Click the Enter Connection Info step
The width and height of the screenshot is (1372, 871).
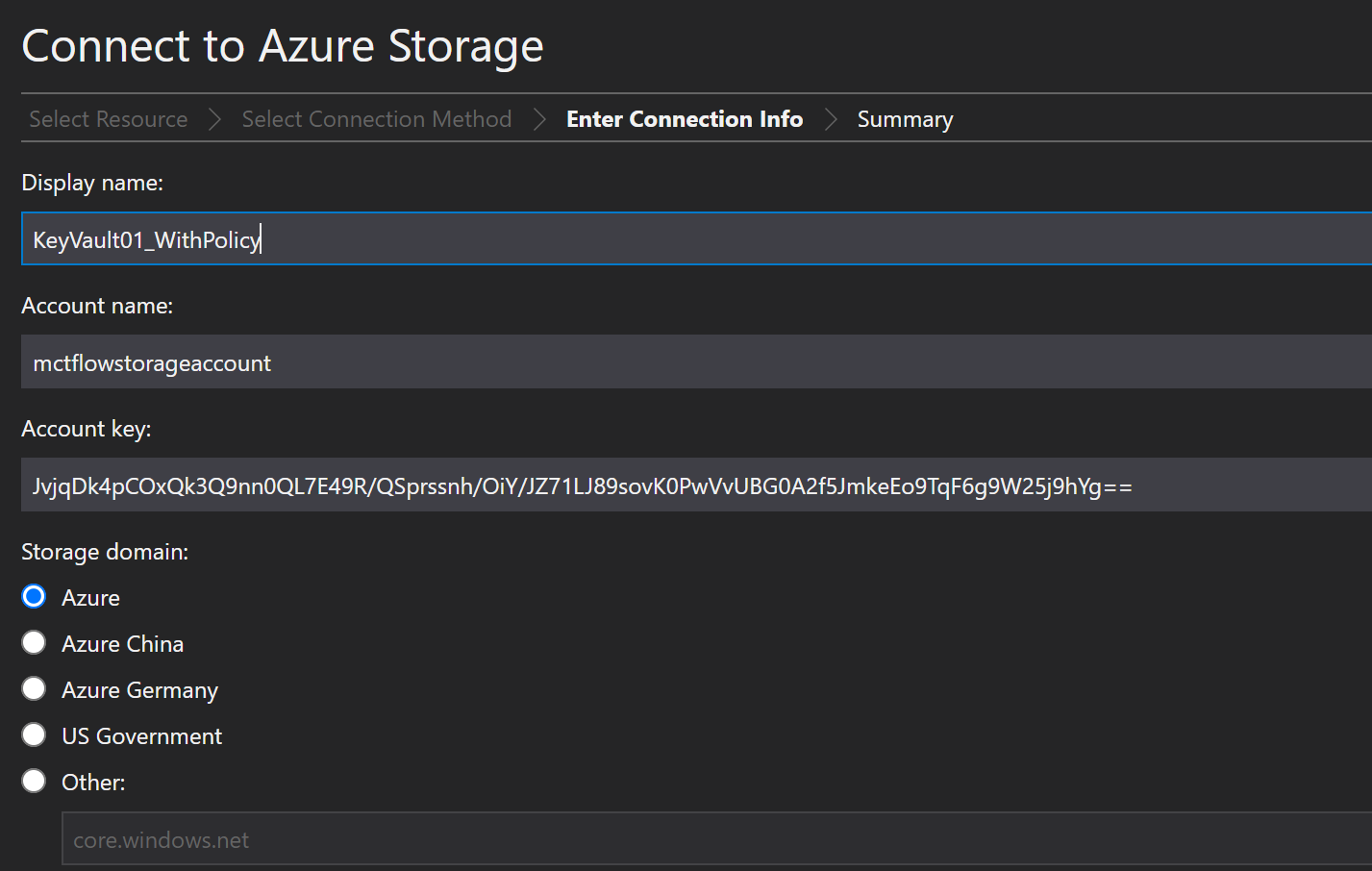pos(684,119)
